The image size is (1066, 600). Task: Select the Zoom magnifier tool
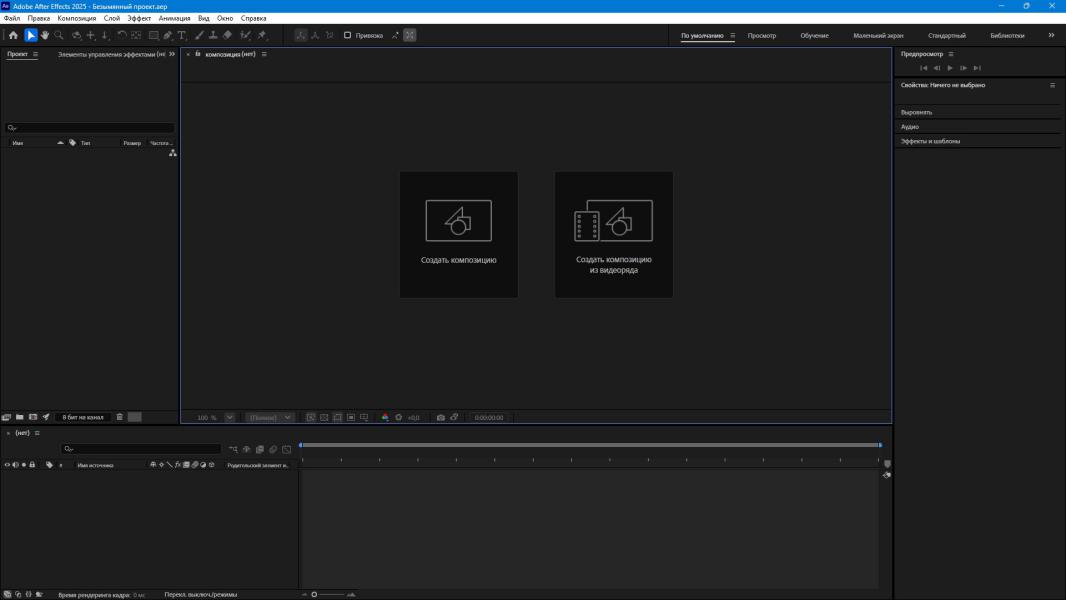59,35
